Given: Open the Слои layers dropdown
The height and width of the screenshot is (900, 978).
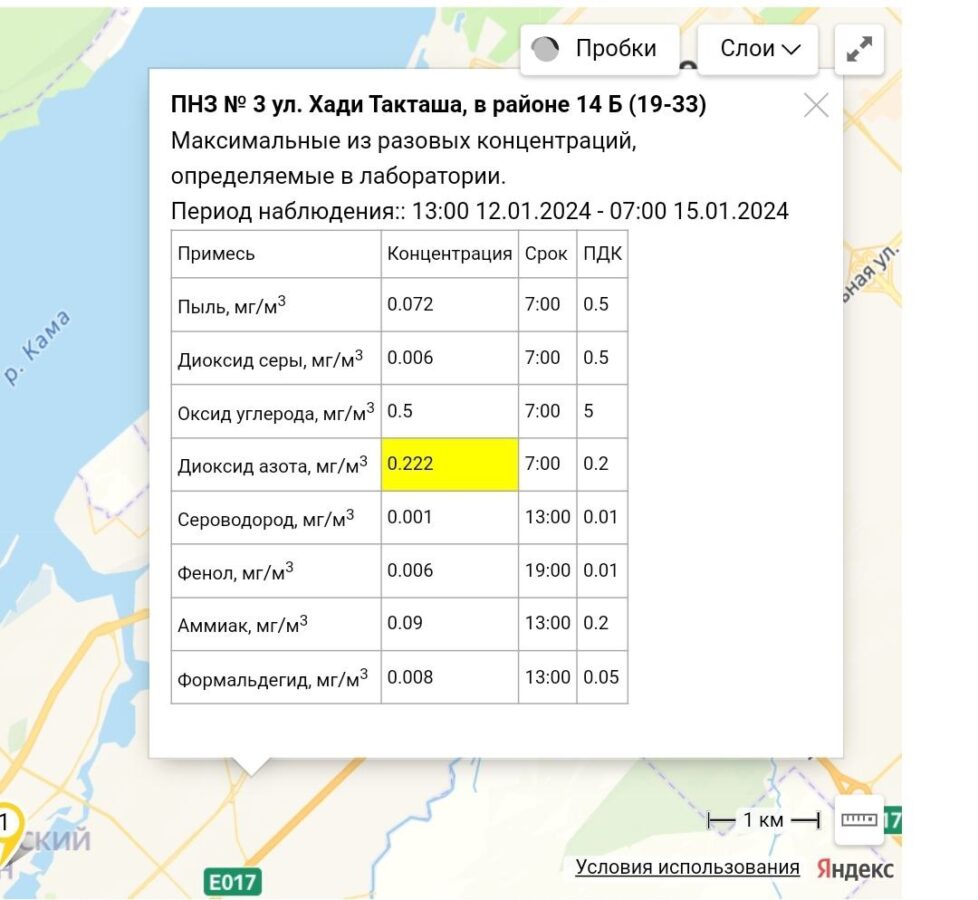Looking at the screenshot, I should pos(757,49).
